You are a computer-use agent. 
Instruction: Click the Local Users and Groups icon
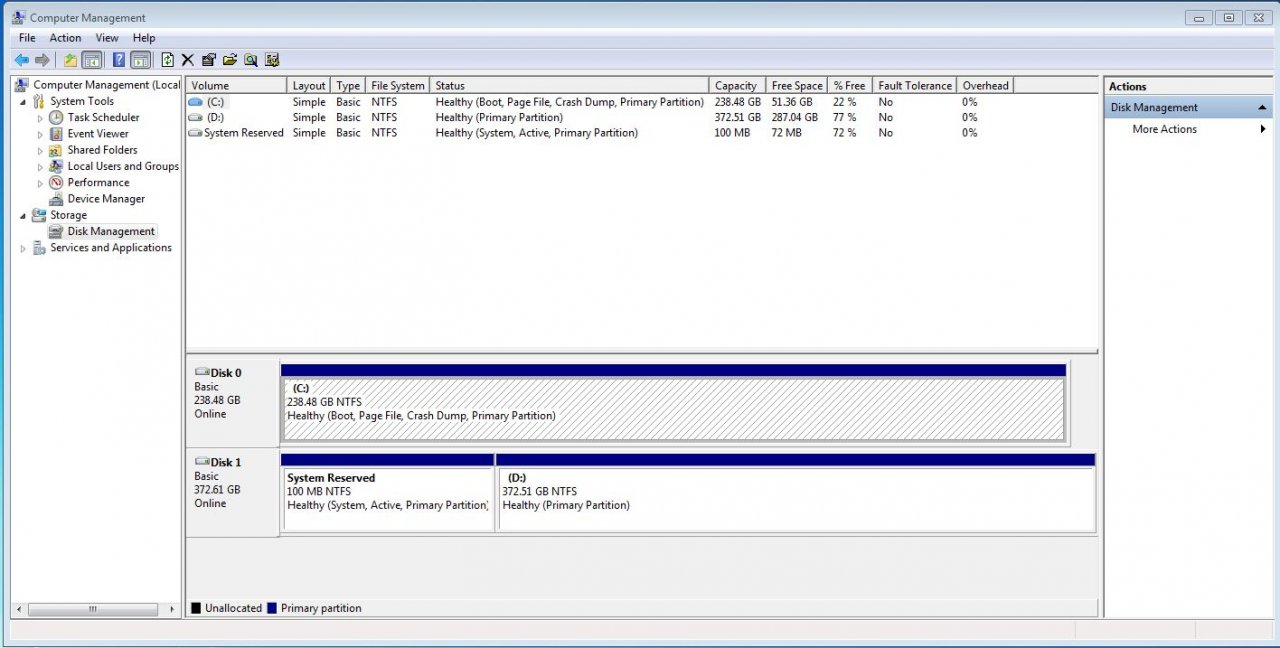56,167
